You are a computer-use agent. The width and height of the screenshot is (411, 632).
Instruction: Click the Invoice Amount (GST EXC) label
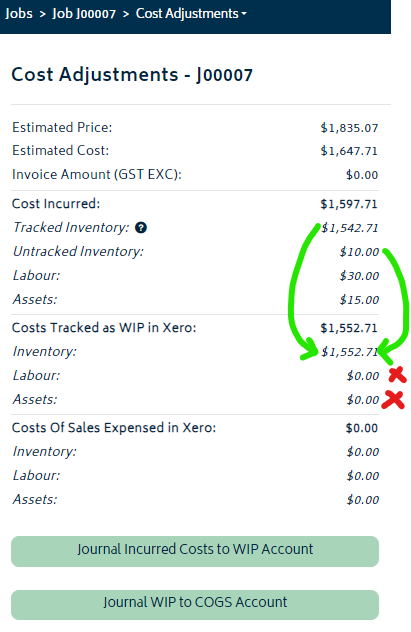point(97,175)
